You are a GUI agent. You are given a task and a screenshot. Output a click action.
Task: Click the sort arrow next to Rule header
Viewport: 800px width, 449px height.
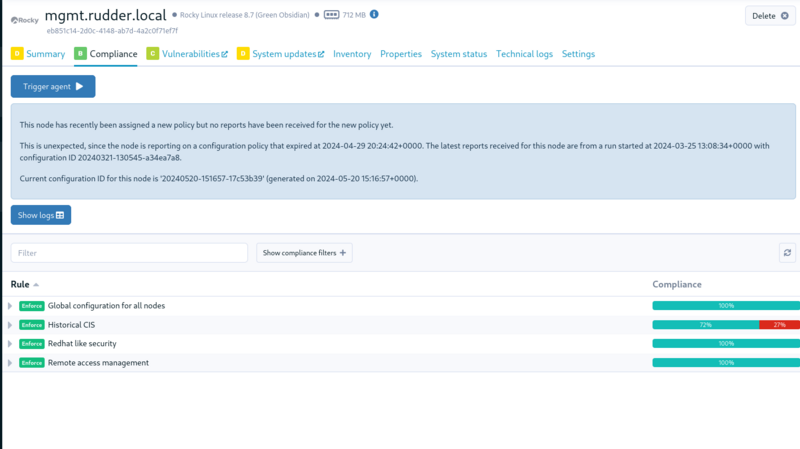pos(36,285)
